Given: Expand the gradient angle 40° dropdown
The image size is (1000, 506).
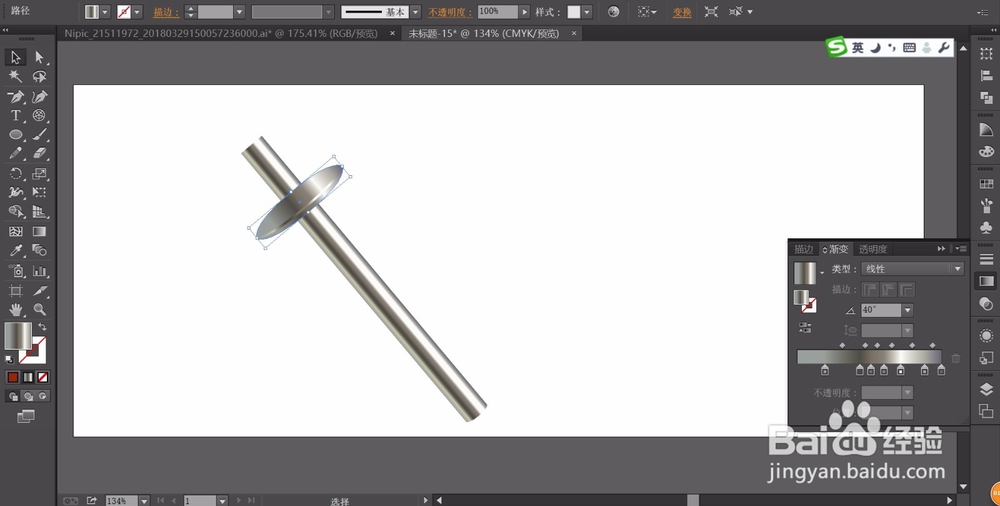Looking at the screenshot, I should point(908,310).
